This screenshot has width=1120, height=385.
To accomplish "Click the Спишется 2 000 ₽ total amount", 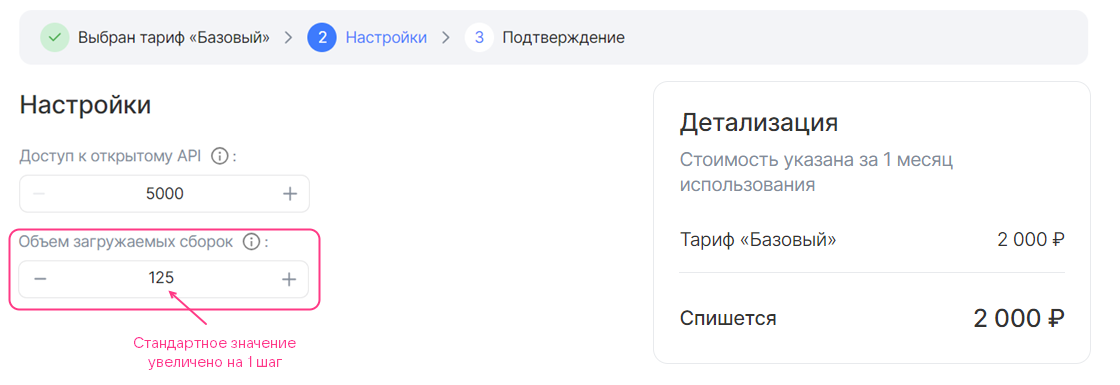I will (1019, 318).
